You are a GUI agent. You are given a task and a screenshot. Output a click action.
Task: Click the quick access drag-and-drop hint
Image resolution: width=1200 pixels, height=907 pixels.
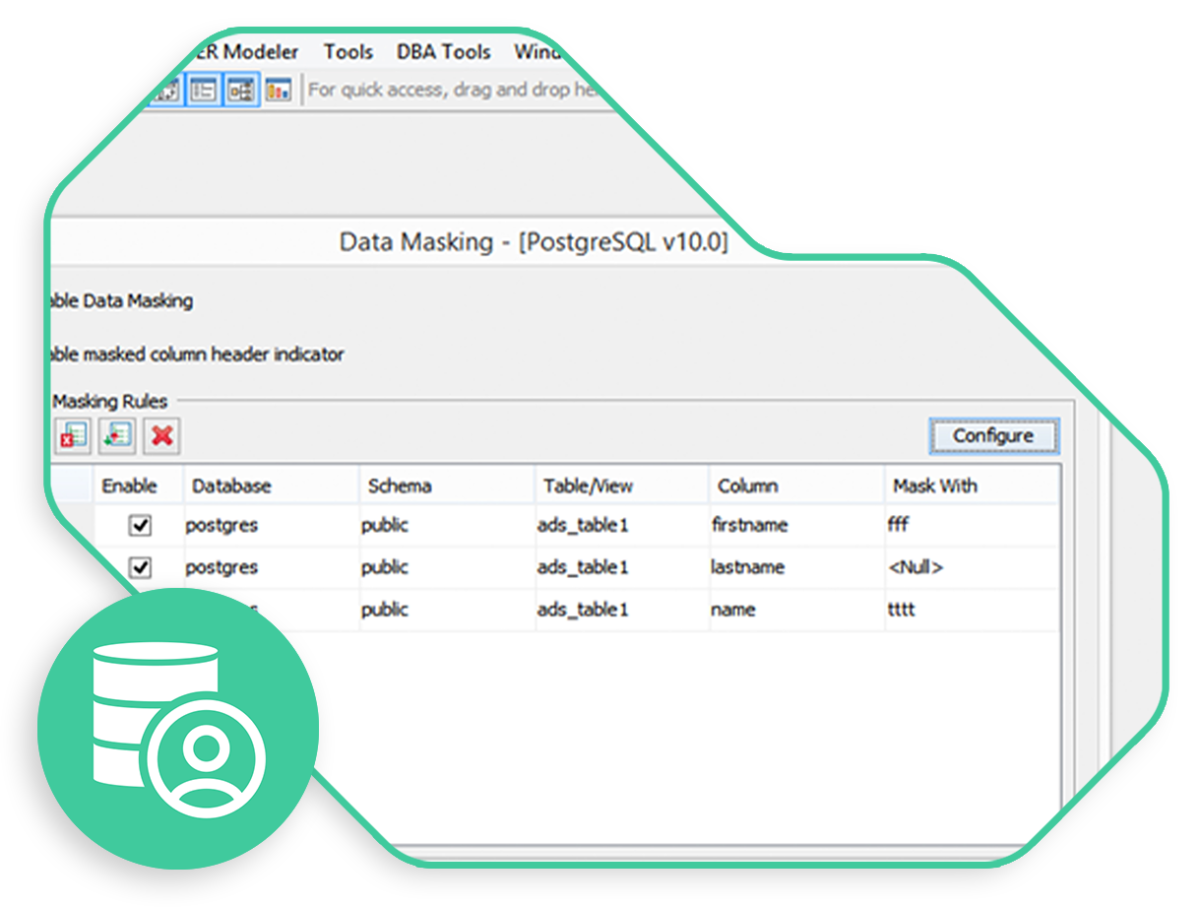(453, 89)
